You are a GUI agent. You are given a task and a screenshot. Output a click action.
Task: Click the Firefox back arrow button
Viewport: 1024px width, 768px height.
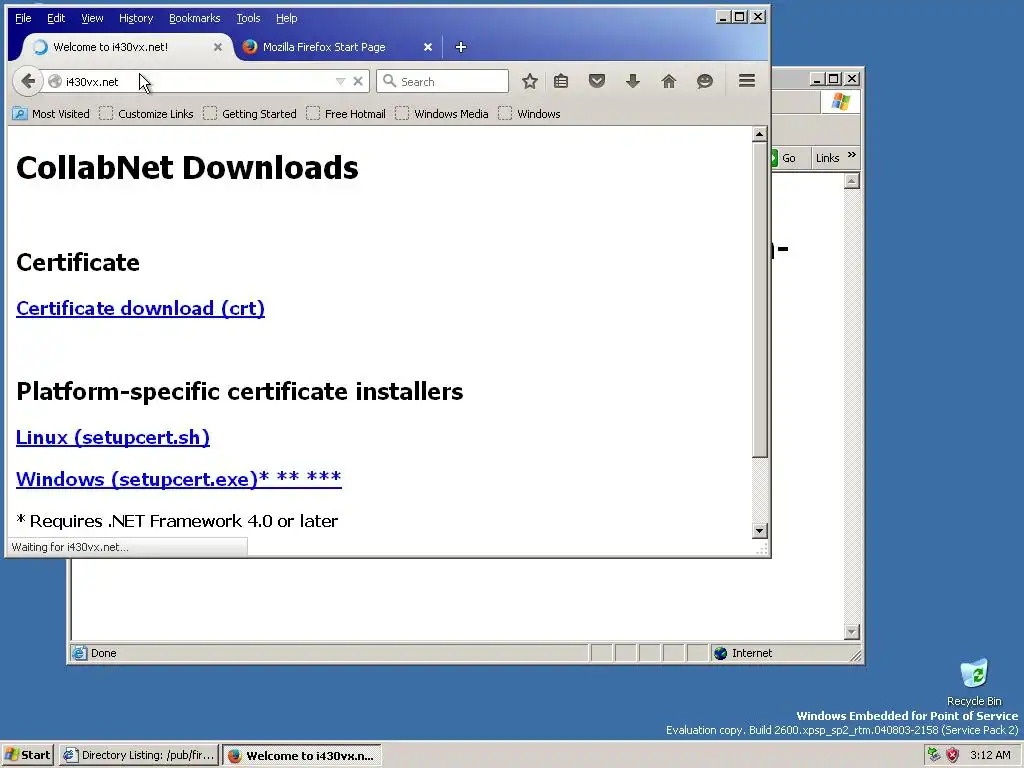coord(27,81)
